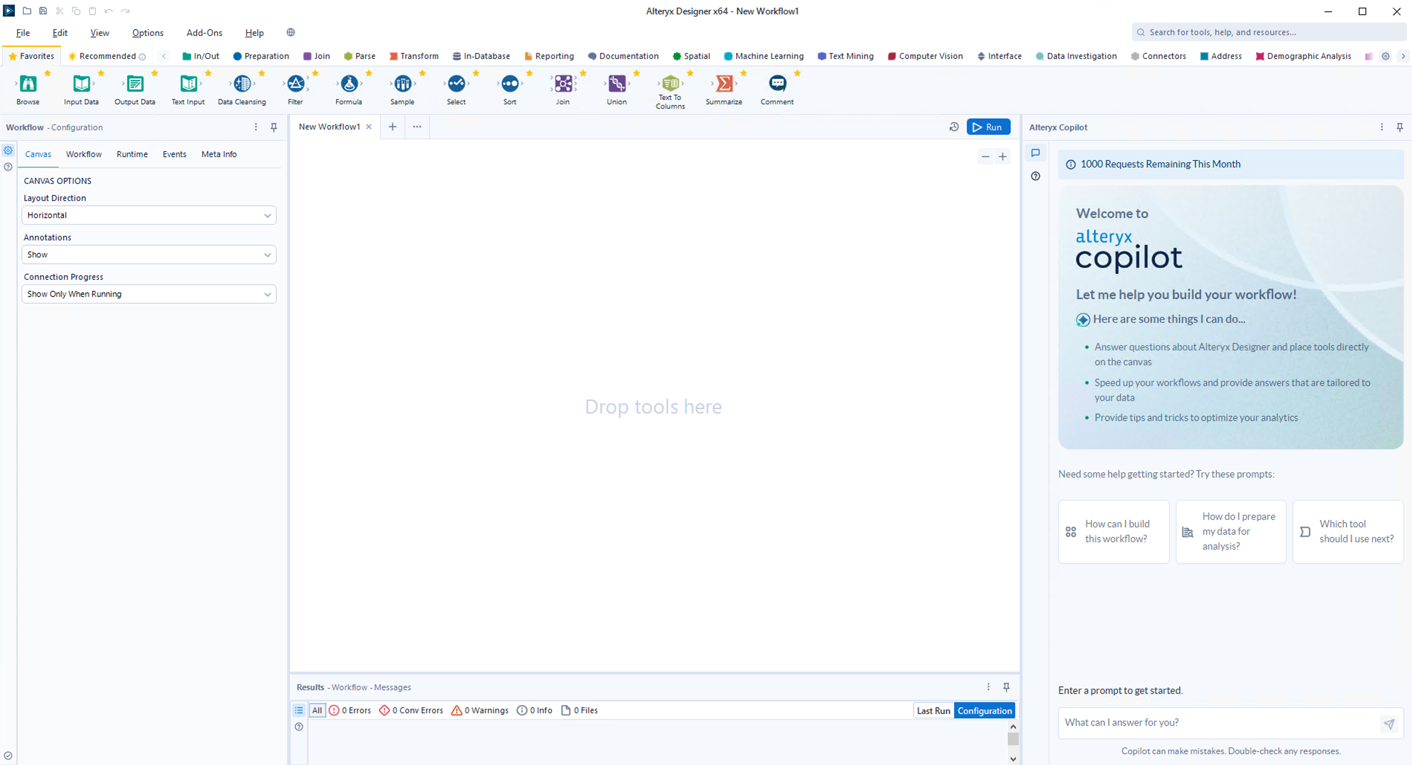Open the Options menu
1412x765 pixels.
tap(148, 33)
